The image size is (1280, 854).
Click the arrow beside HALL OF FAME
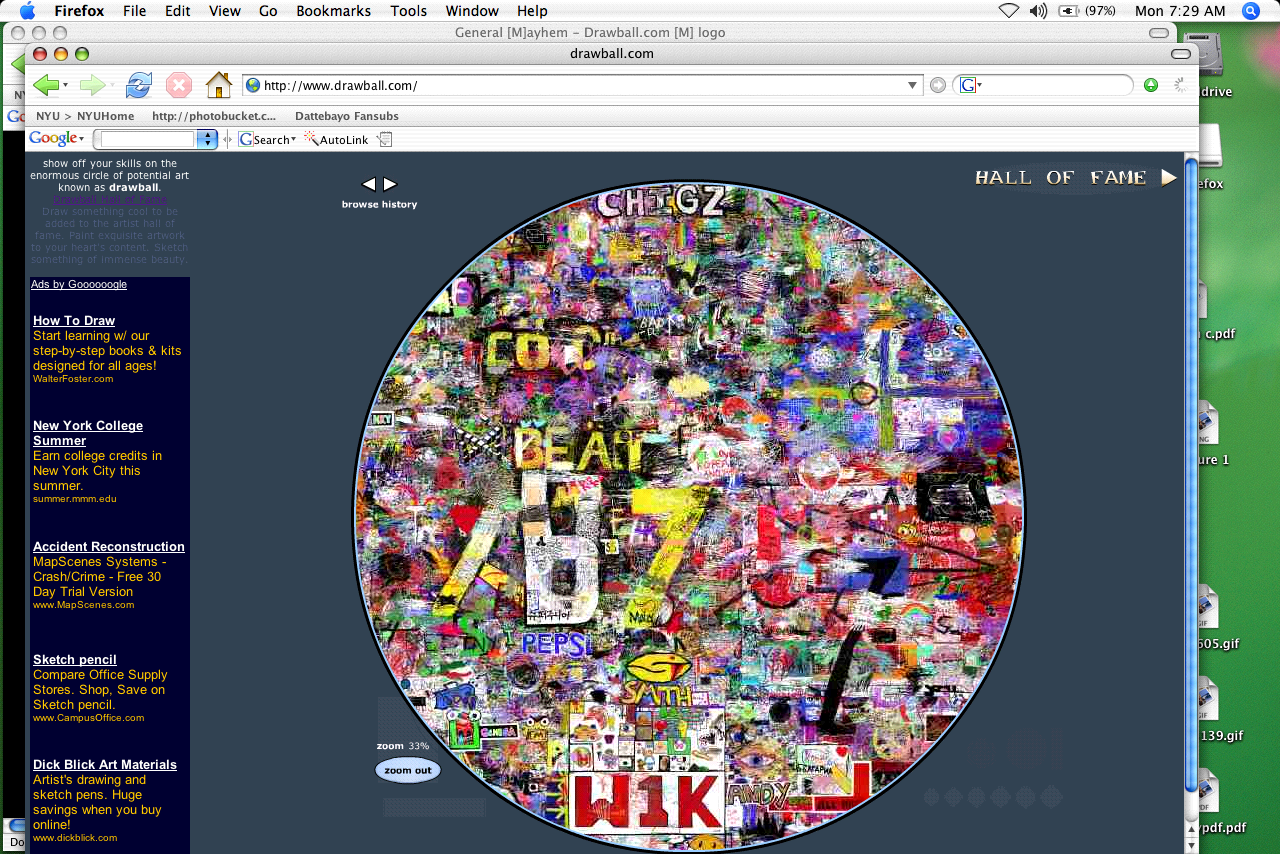tap(1169, 178)
